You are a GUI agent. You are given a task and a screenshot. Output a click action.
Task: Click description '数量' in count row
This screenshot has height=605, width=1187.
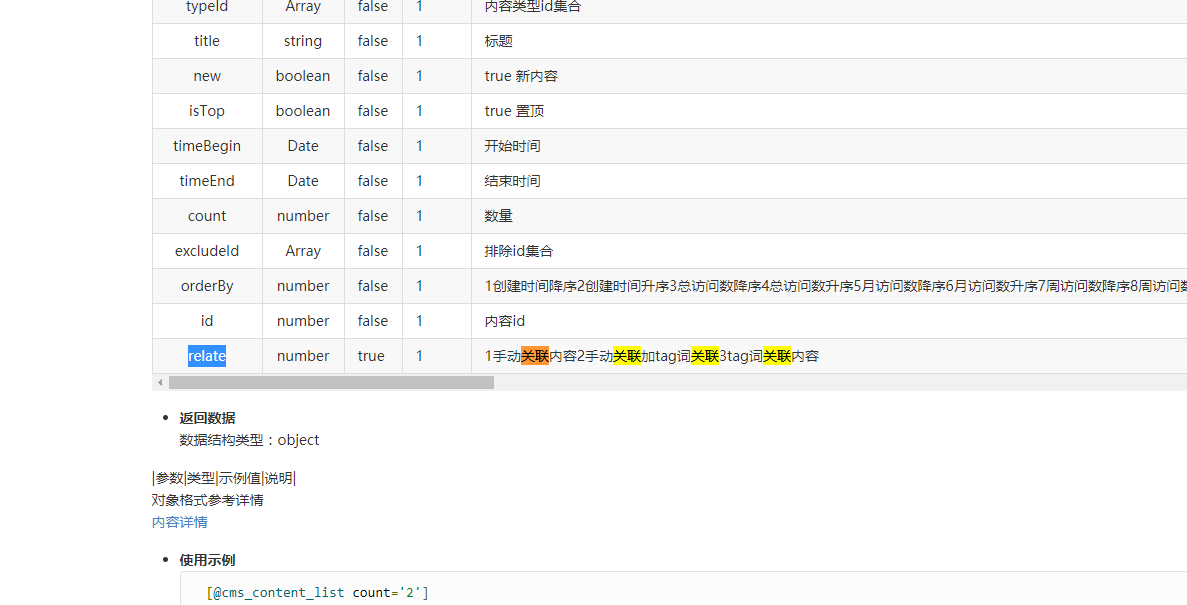point(498,216)
